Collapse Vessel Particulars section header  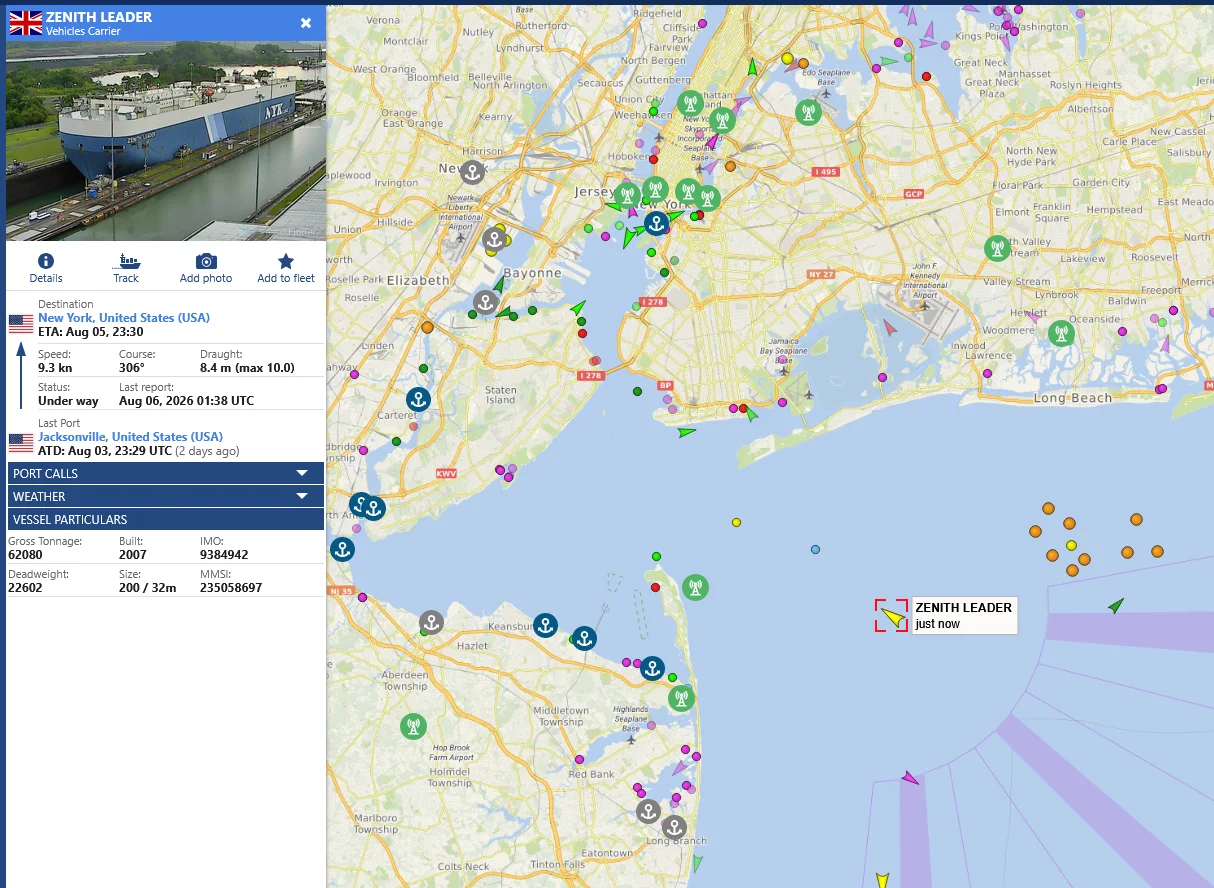[166, 519]
